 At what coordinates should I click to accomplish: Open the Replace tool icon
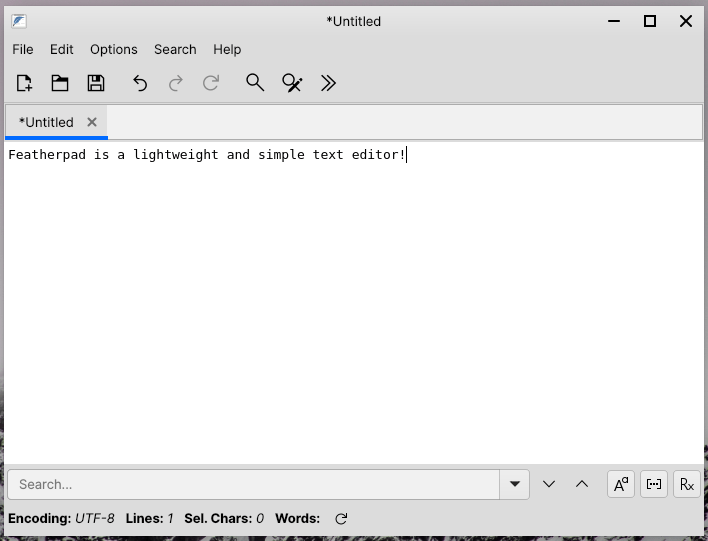pyautogui.click(x=292, y=83)
